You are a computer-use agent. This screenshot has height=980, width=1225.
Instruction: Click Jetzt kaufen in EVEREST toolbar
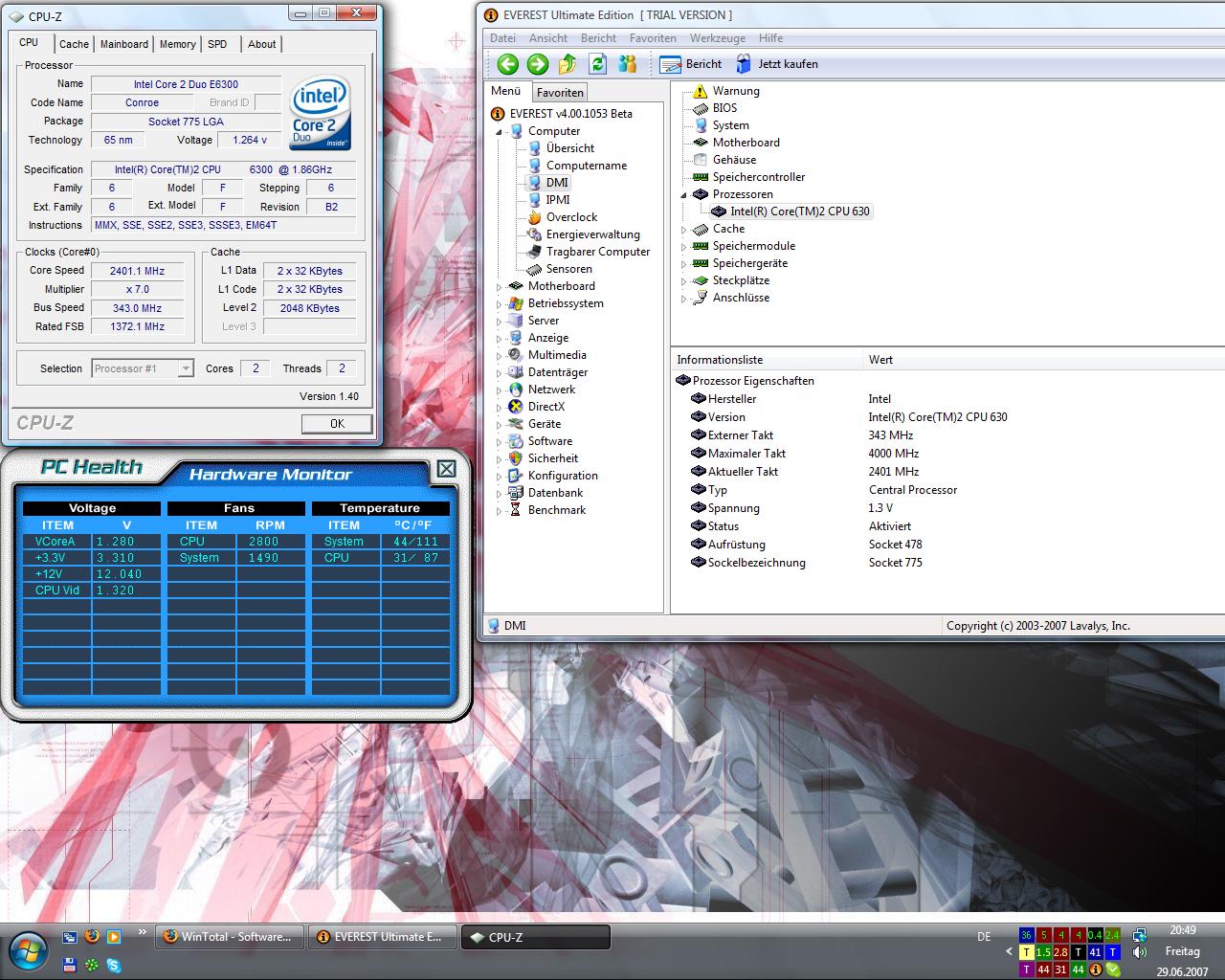[776, 64]
